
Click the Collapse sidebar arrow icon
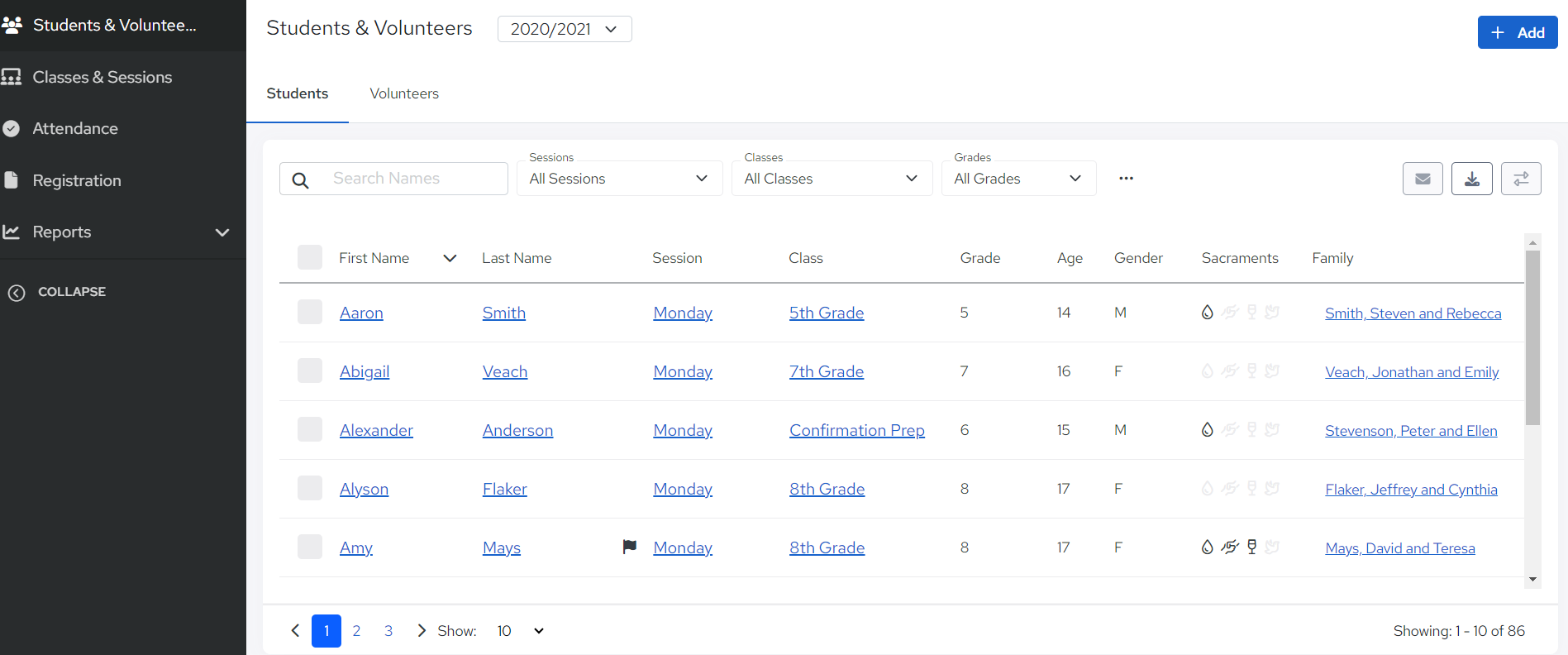(17, 292)
